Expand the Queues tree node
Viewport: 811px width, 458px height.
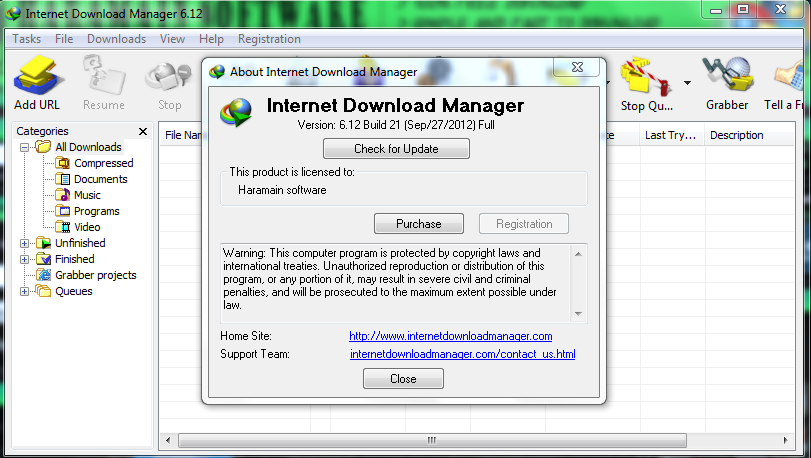pos(24,291)
